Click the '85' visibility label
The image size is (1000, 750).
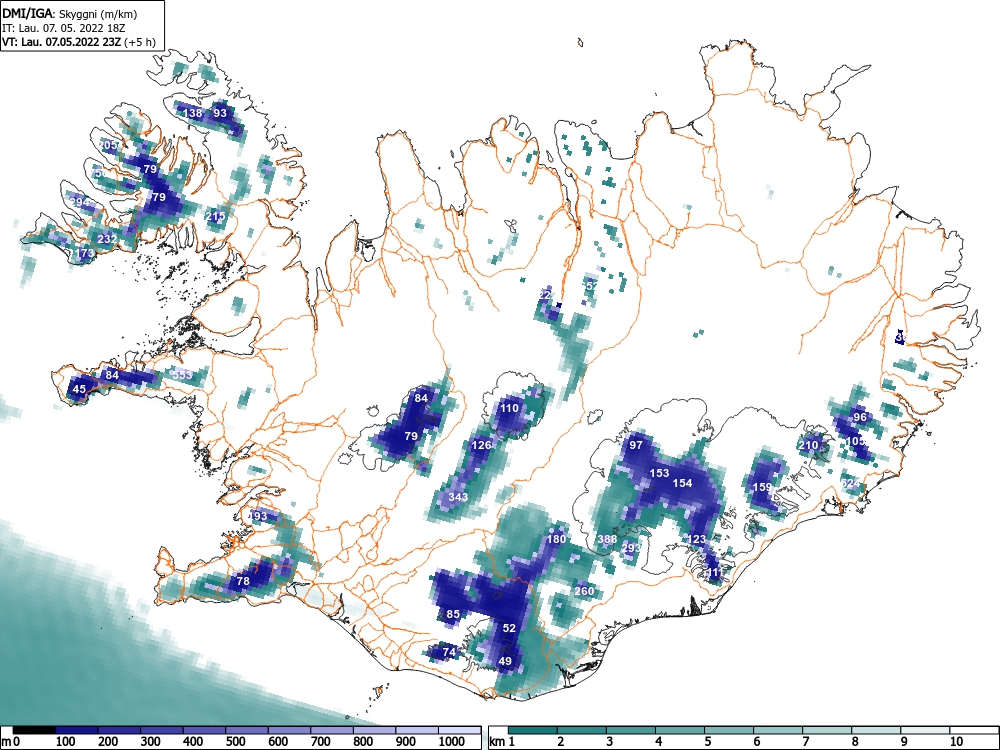point(453,615)
